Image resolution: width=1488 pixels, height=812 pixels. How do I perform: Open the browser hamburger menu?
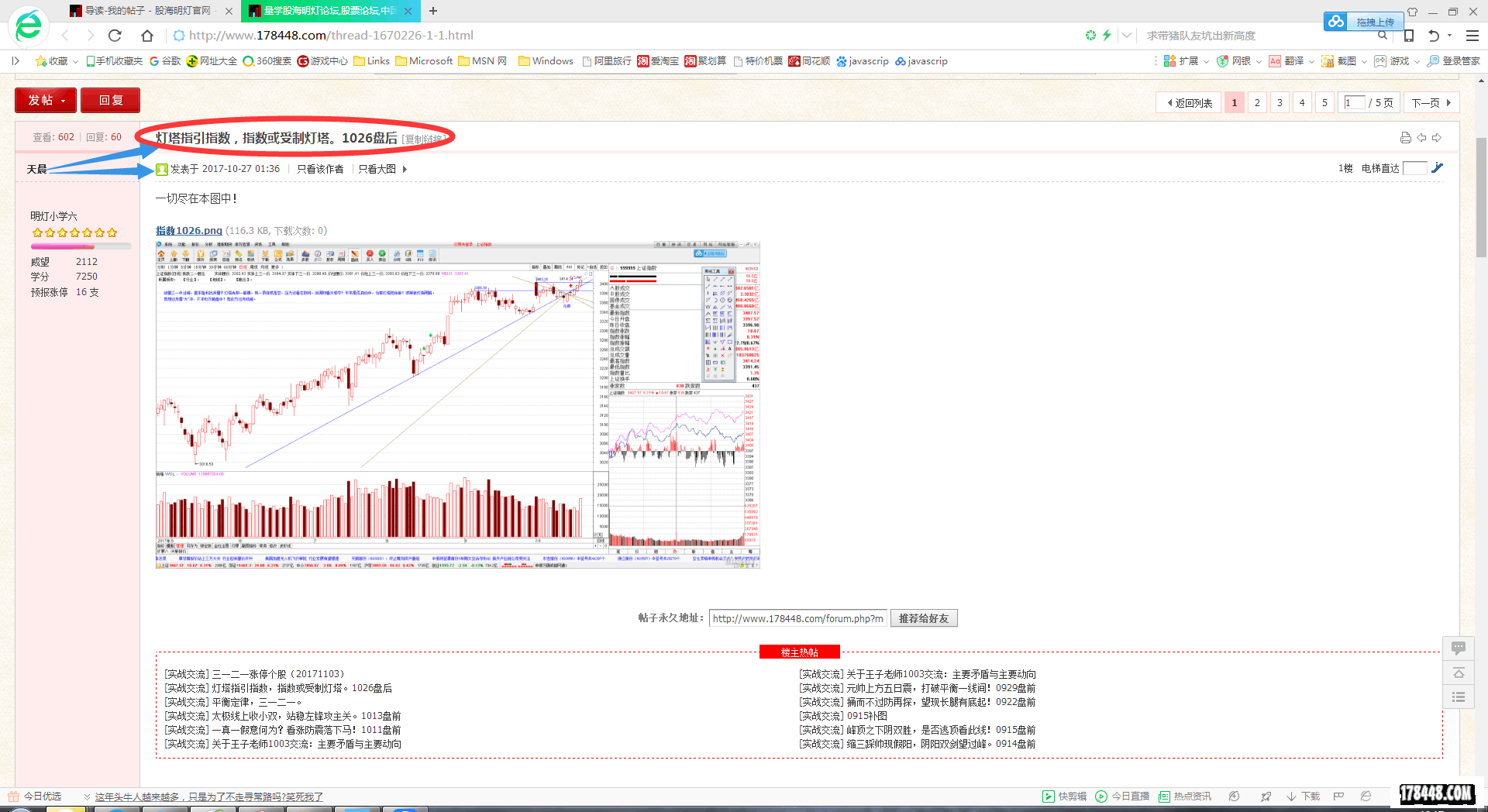pyautogui.click(x=1472, y=36)
